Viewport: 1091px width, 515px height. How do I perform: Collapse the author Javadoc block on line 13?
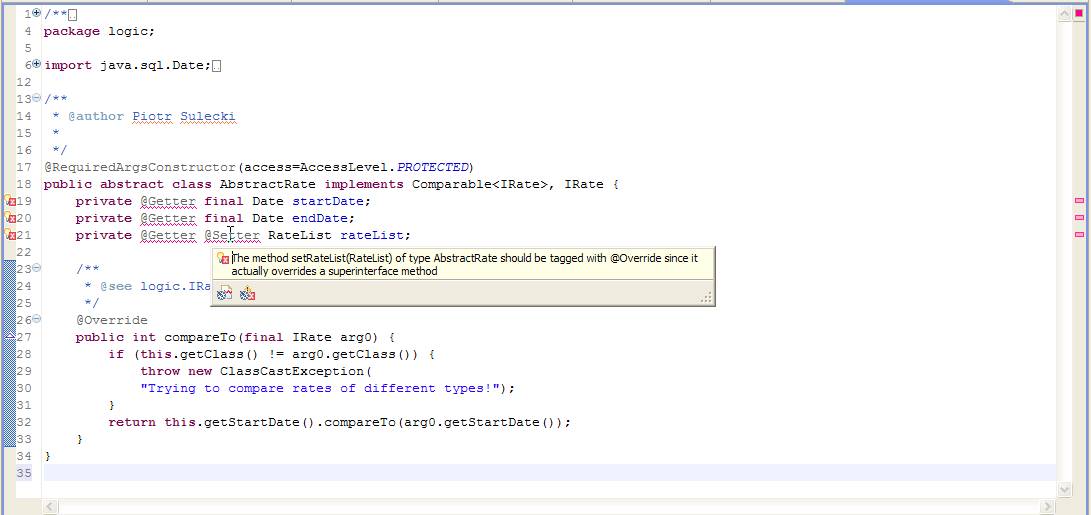pos(37,98)
